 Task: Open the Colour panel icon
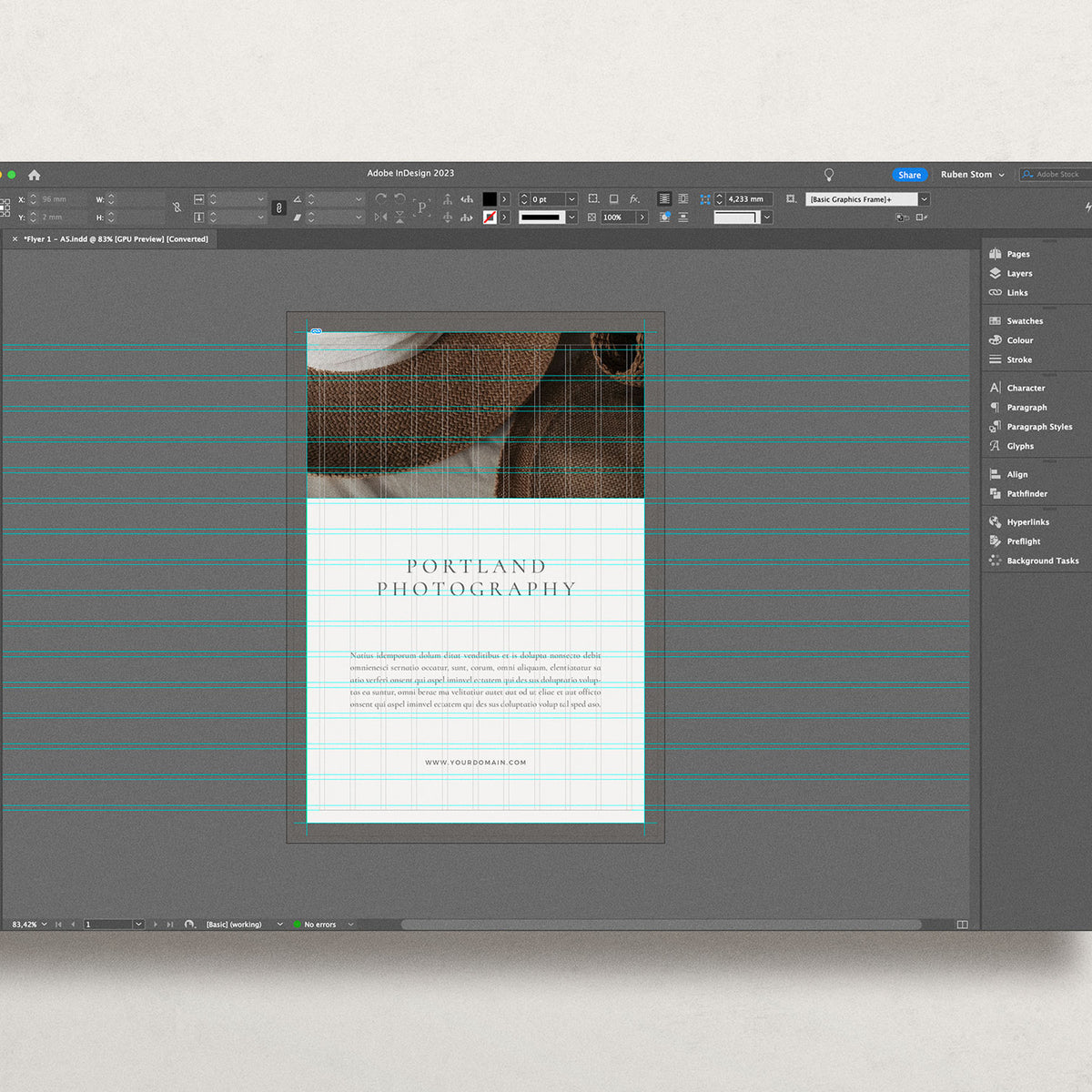coord(995,340)
